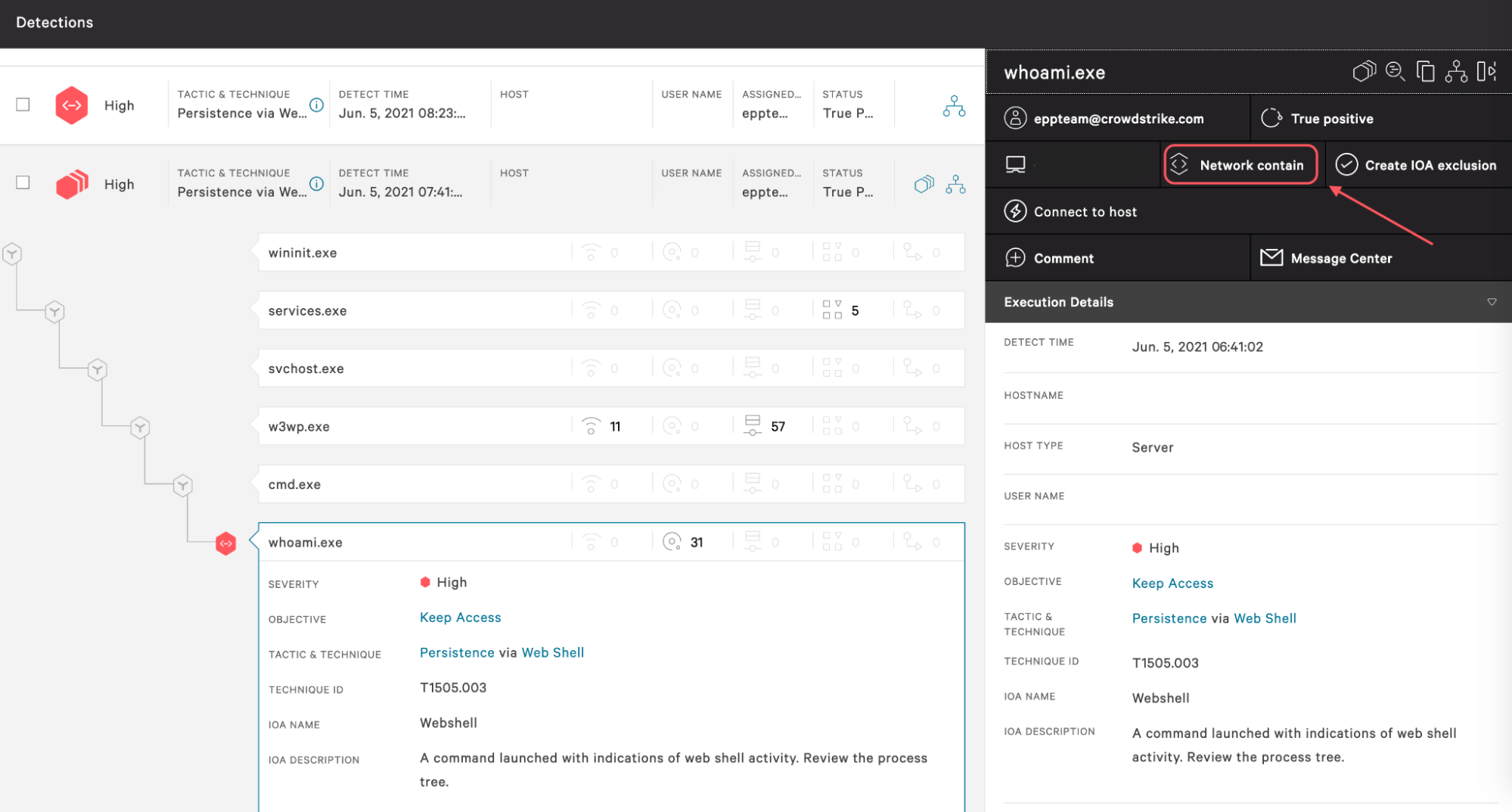Click disk operations icon showing 57 on w3wp.exe
Screen dimensions: 1512x812
(753, 426)
